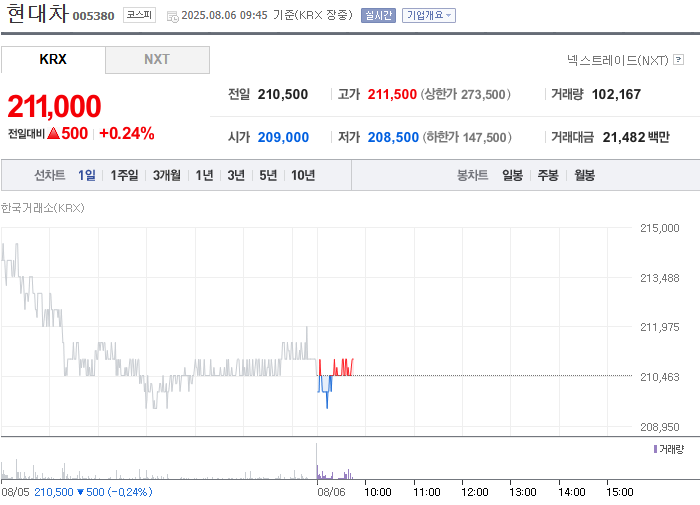Click the 10:00 time axis label

coord(378,492)
